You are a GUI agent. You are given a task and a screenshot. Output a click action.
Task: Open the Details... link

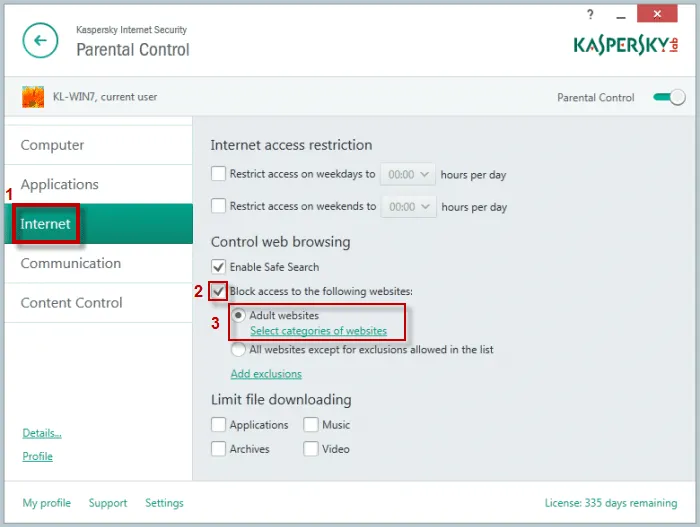[42, 433]
